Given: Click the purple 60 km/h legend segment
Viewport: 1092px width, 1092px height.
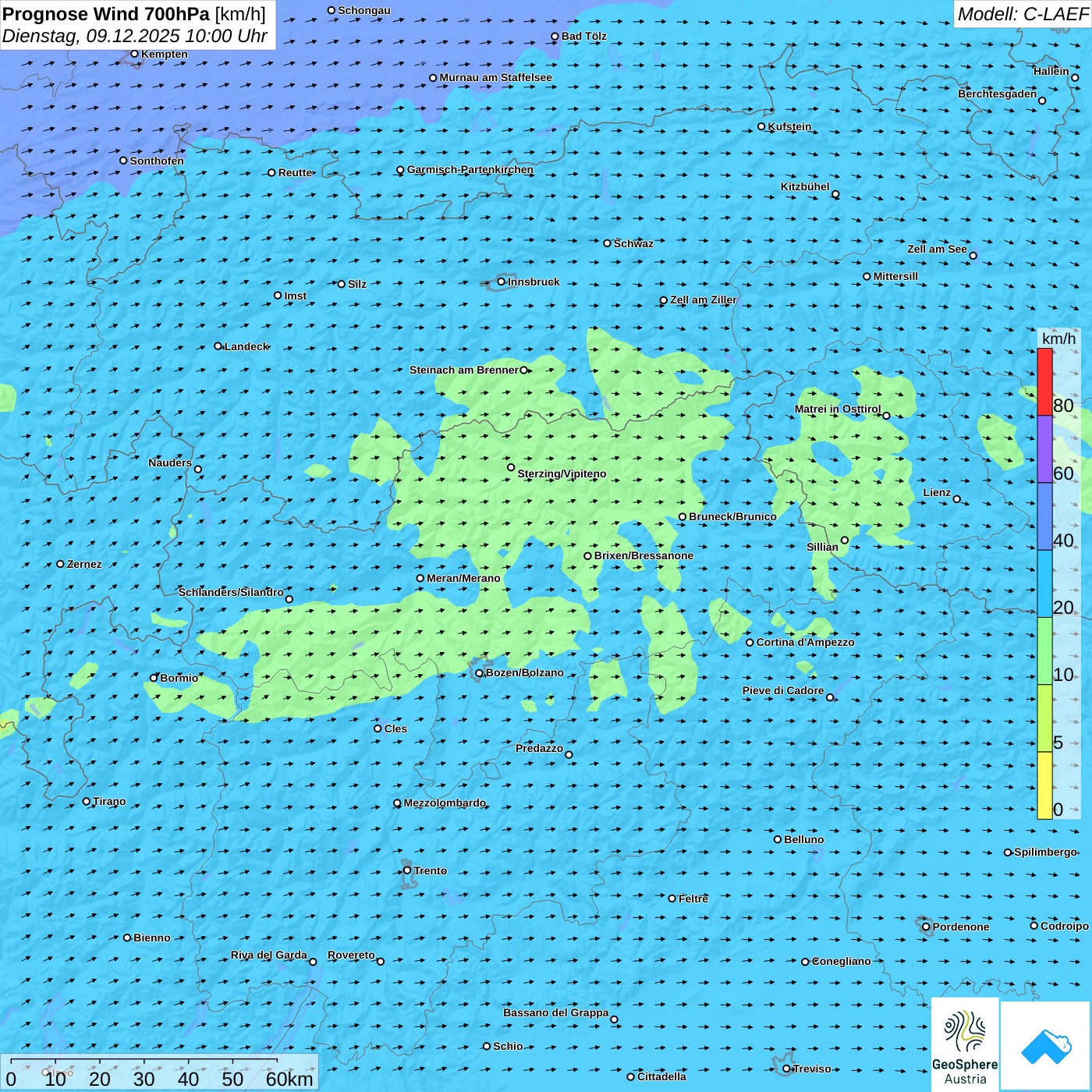Looking at the screenshot, I should click(1044, 448).
